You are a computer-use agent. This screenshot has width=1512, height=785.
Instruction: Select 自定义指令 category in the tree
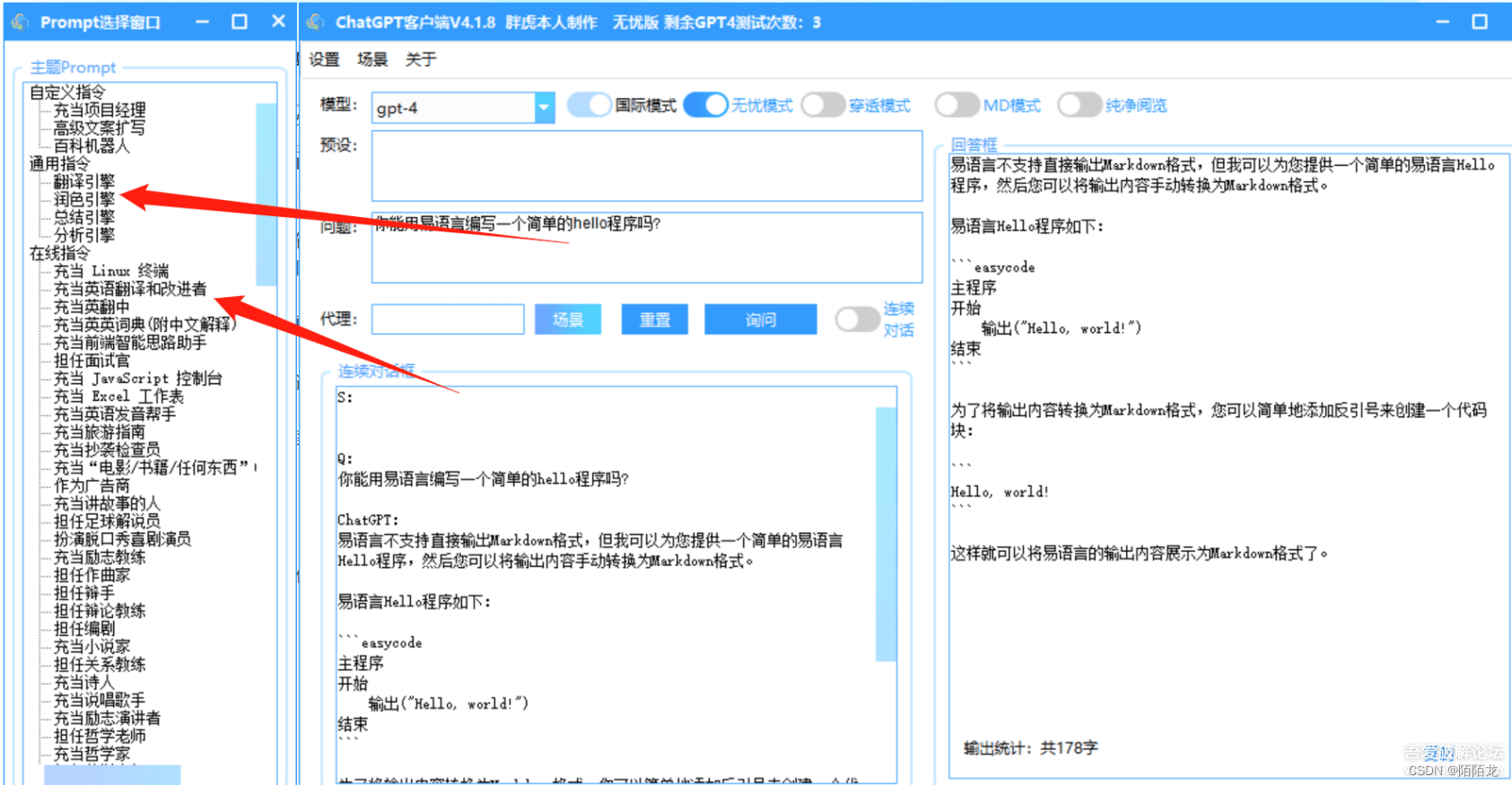[x=67, y=92]
